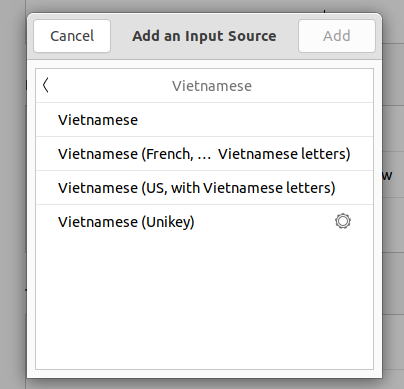Open Unikey engine preferences cog
Screen dimensions: 404x389
[343, 221]
